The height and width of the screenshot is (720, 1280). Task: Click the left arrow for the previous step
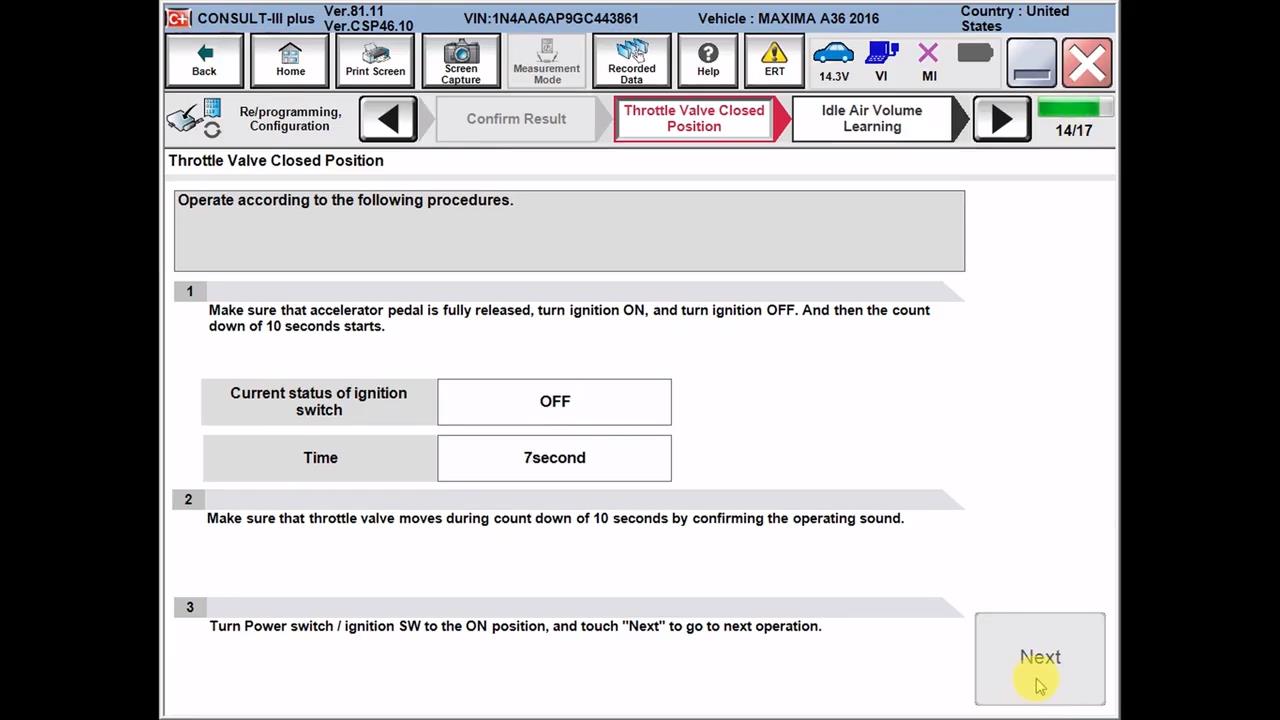388,119
